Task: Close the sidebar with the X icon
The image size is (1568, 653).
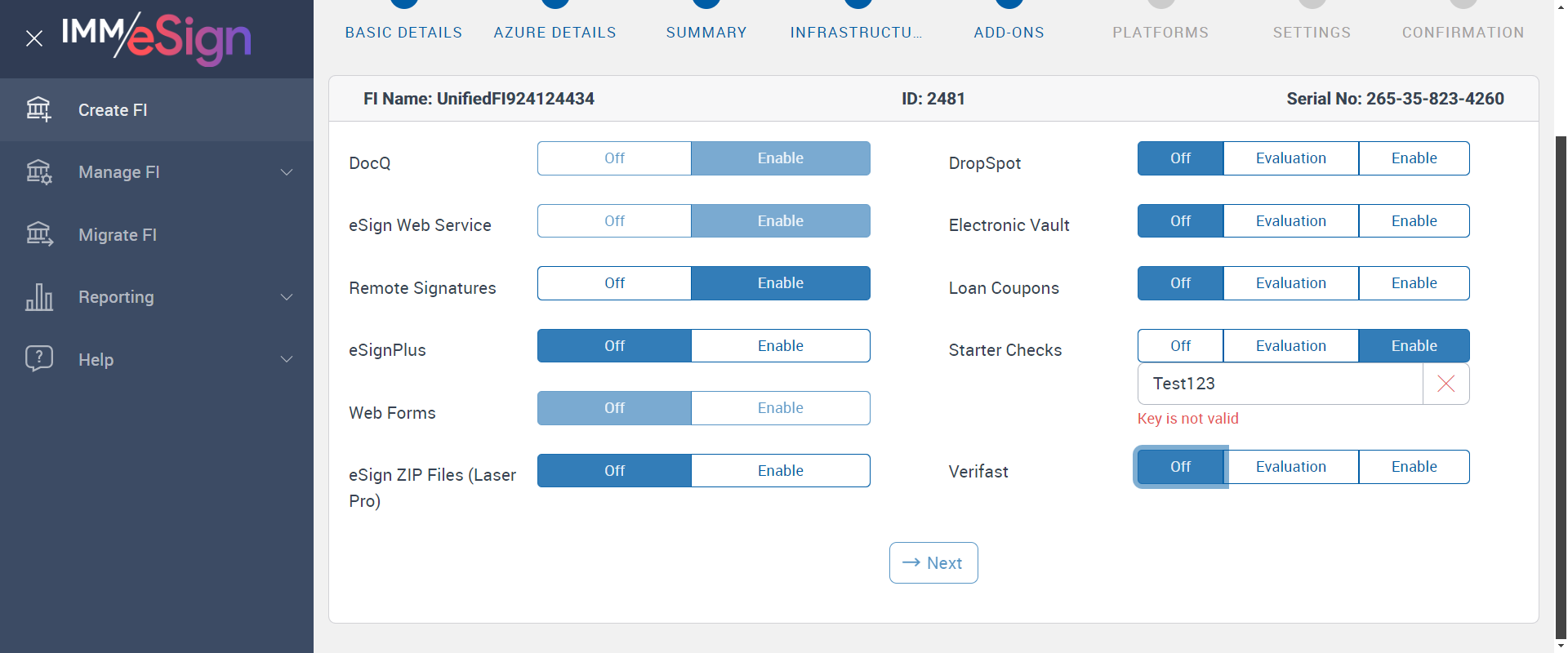Action: [34, 38]
